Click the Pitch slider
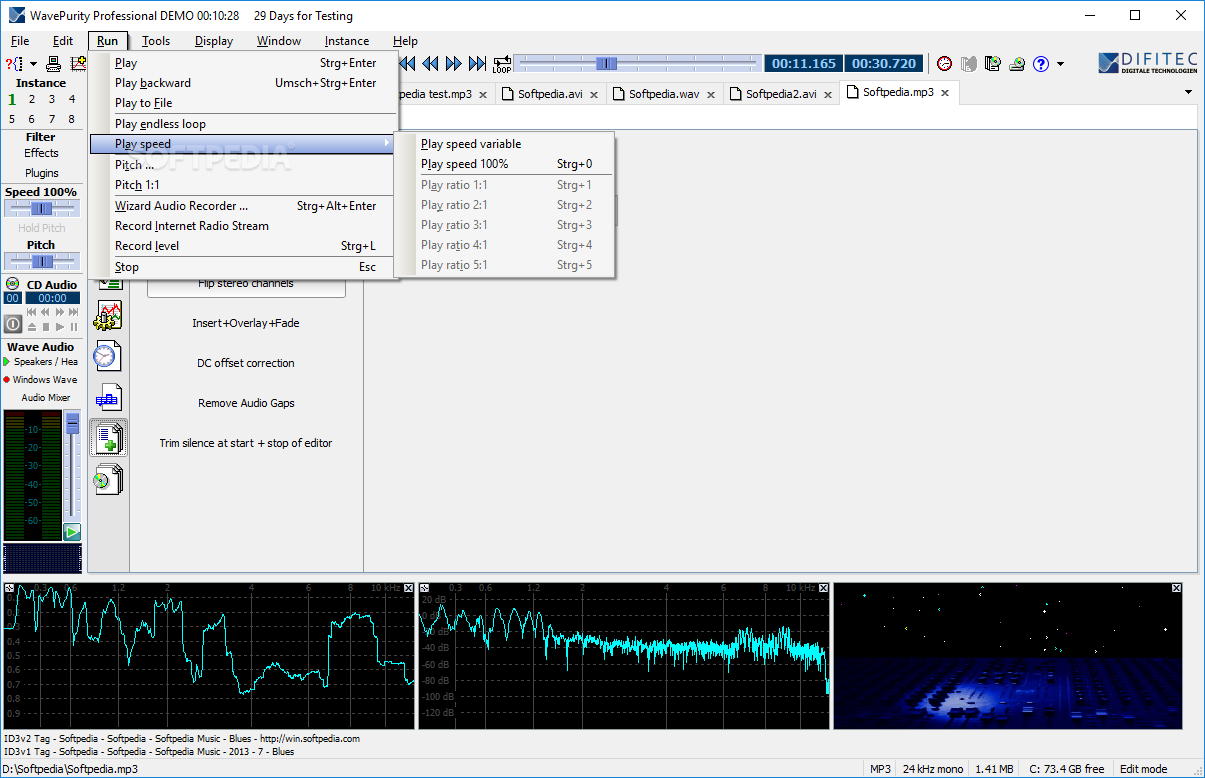Screen dimensions: 1205x778 [x=41, y=261]
